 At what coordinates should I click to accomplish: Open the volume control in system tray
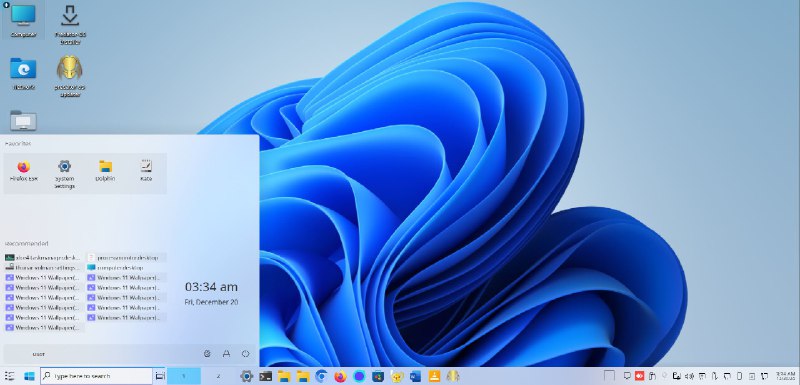[689, 376]
